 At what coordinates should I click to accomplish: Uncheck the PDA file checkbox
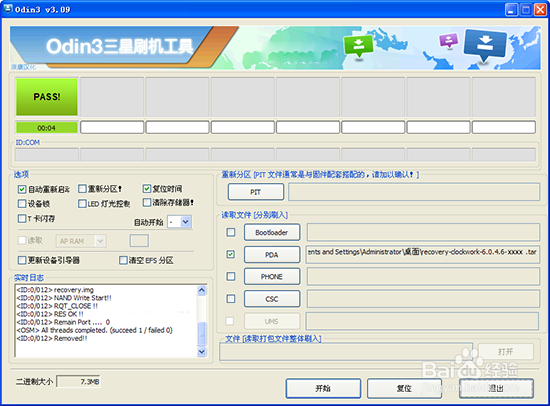pos(231,254)
